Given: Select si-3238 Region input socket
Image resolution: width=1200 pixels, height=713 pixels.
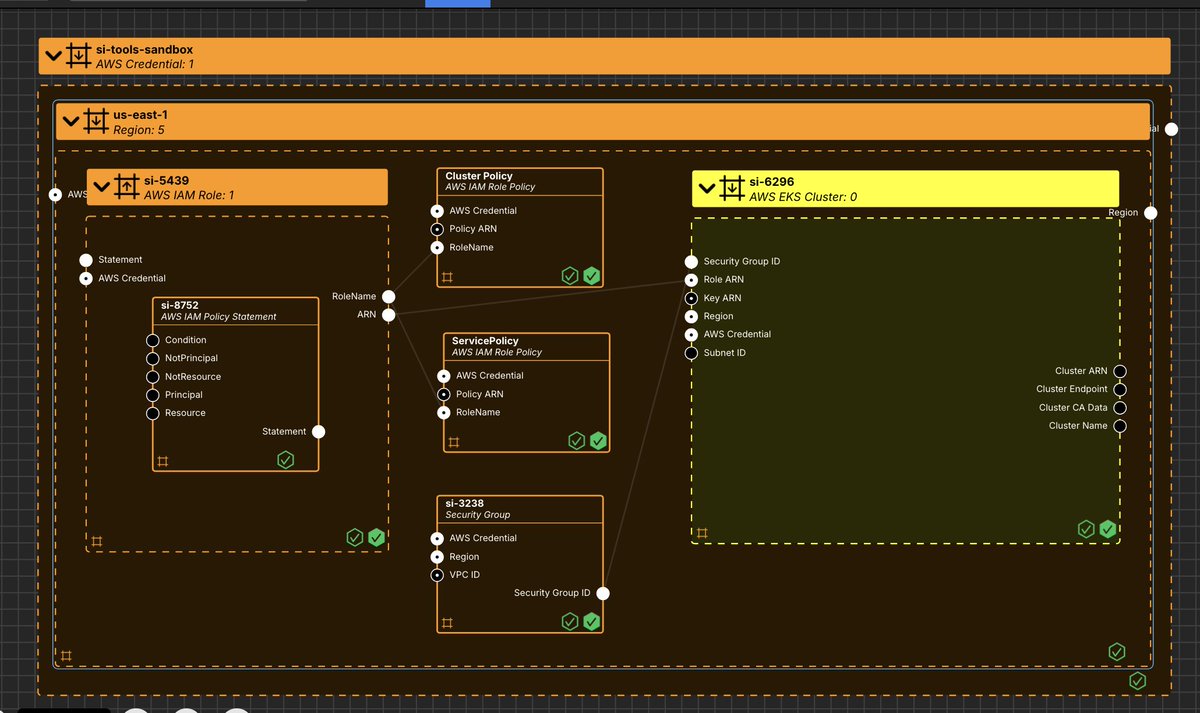Looking at the screenshot, I should (x=437, y=557).
